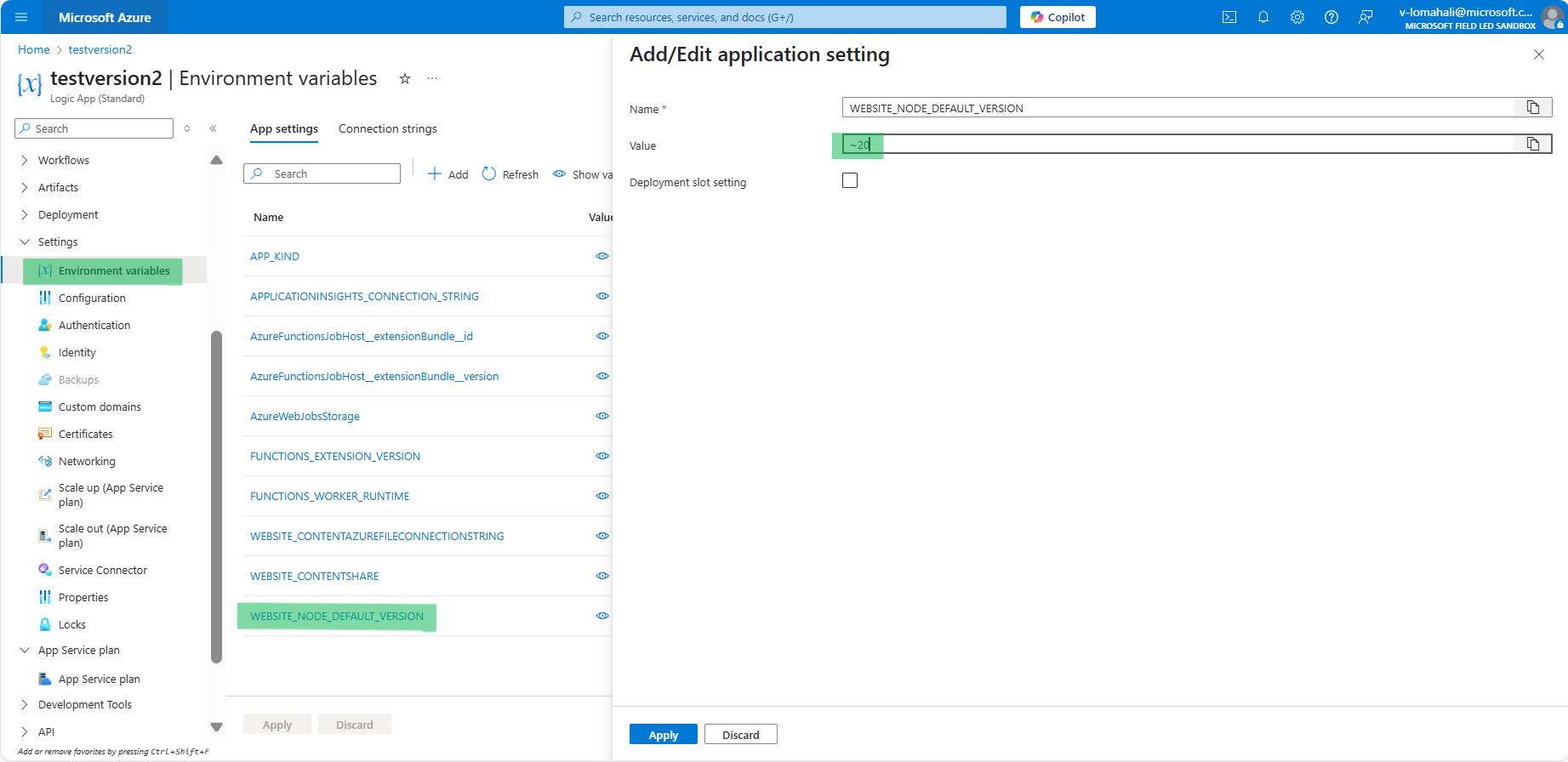1568x762 pixels.
Task: Reveal WEBSITE_NODE_DEFAULT_VERSION value eye icon
Action: pyautogui.click(x=602, y=616)
